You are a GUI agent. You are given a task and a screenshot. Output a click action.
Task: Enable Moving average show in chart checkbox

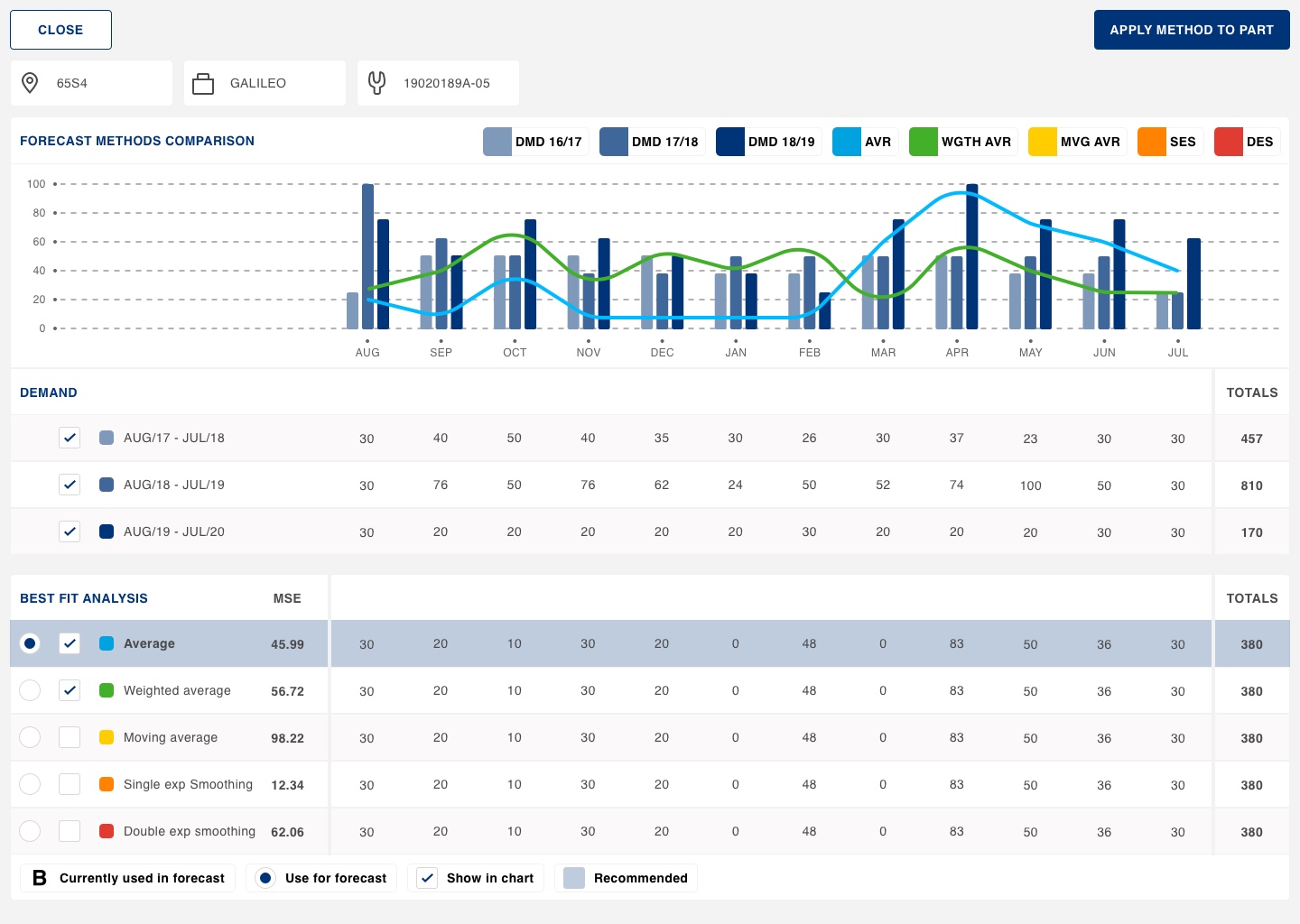coord(70,737)
